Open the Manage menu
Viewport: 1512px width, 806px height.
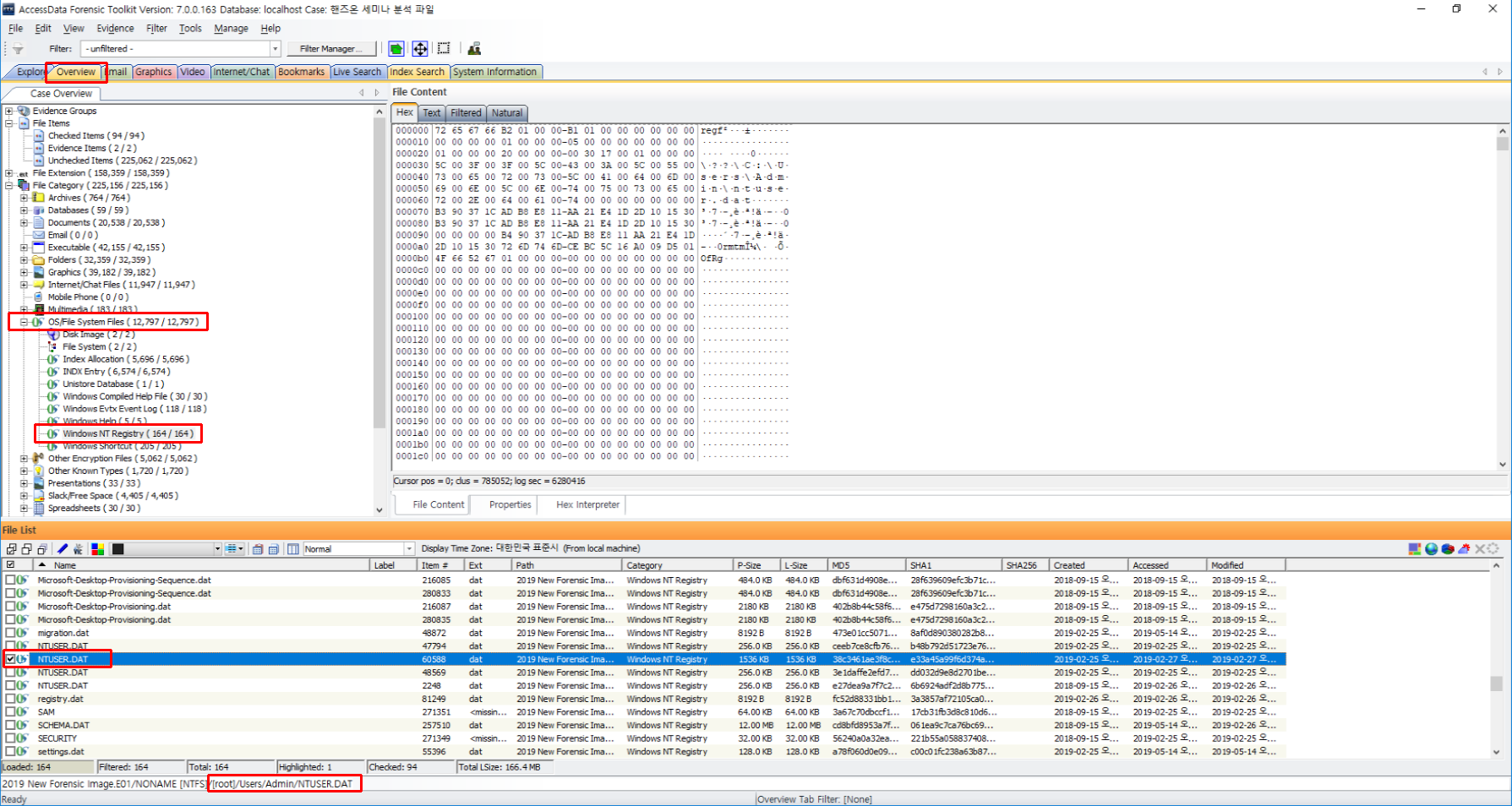(x=231, y=28)
